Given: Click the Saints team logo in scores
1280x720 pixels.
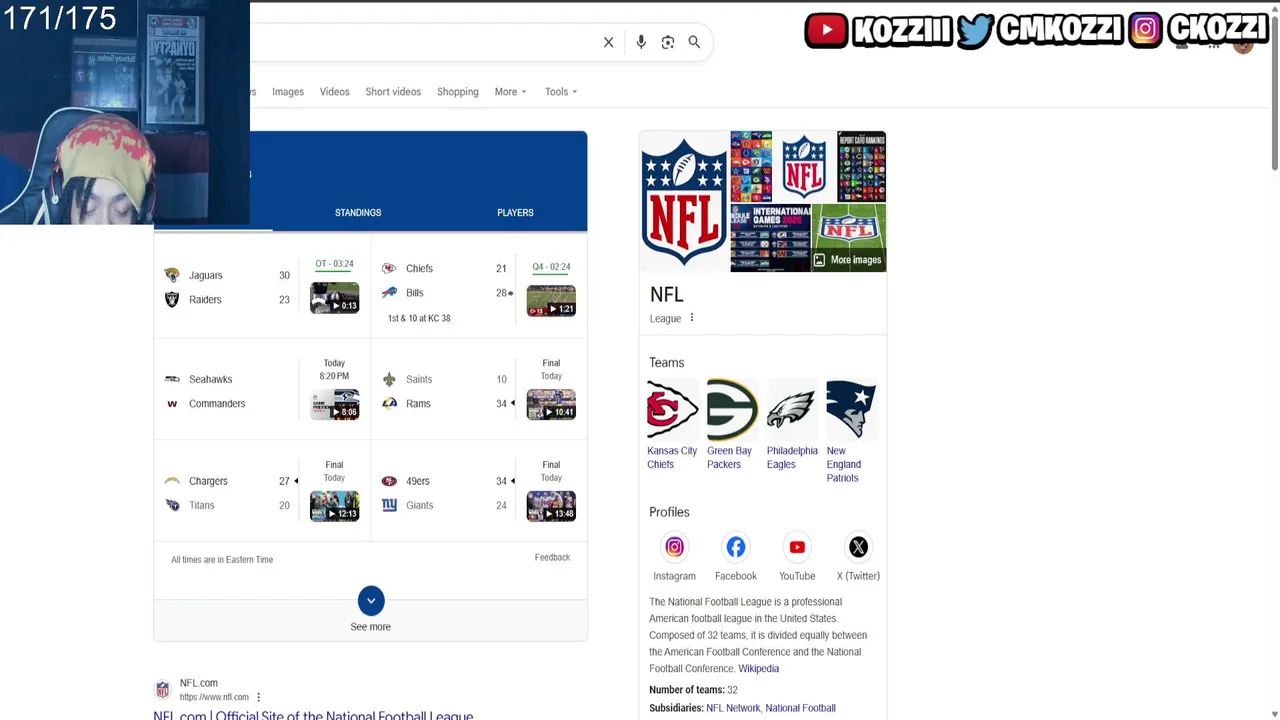Looking at the screenshot, I should (389, 379).
